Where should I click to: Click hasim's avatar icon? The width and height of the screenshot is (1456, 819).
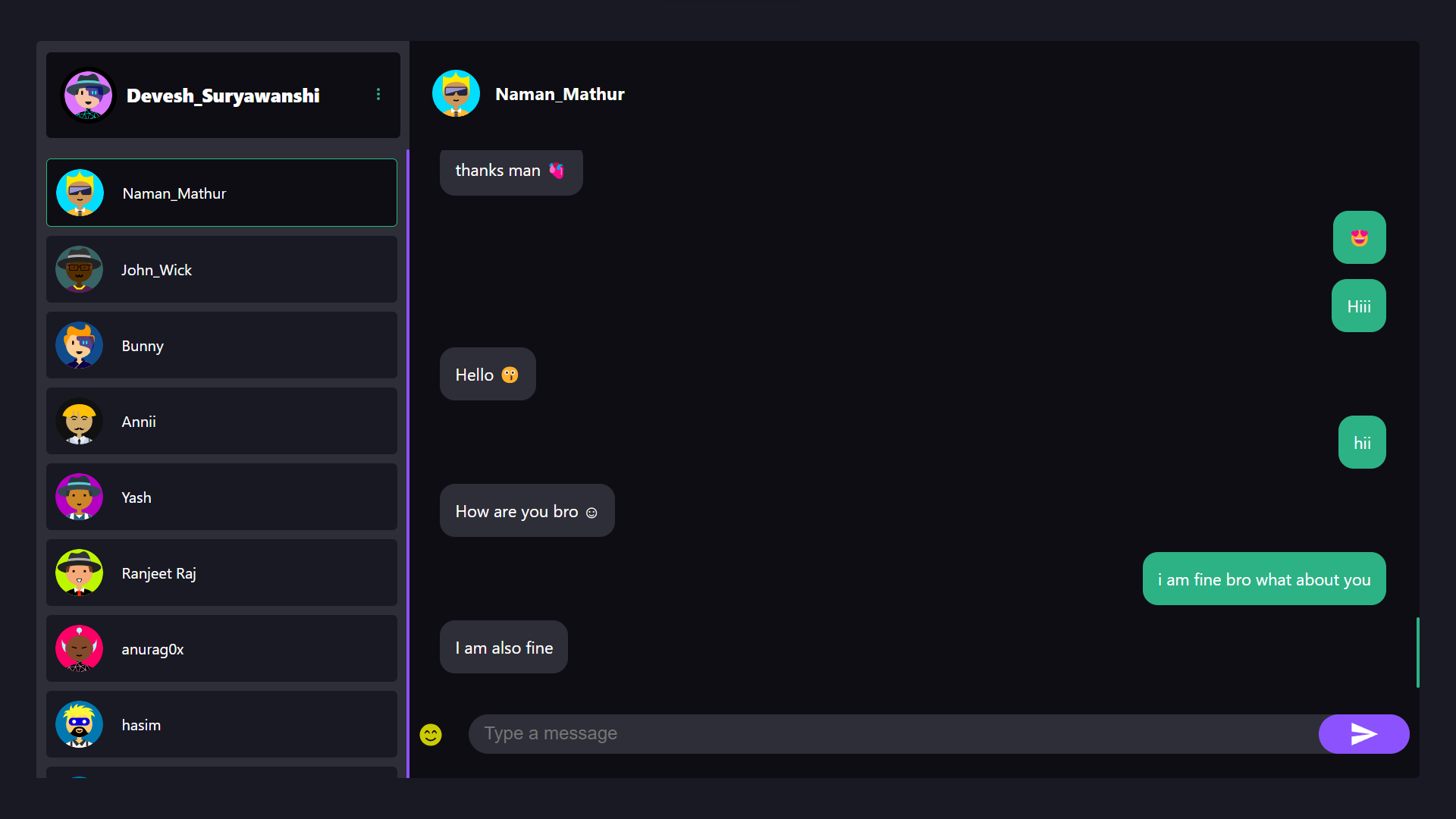[80, 724]
